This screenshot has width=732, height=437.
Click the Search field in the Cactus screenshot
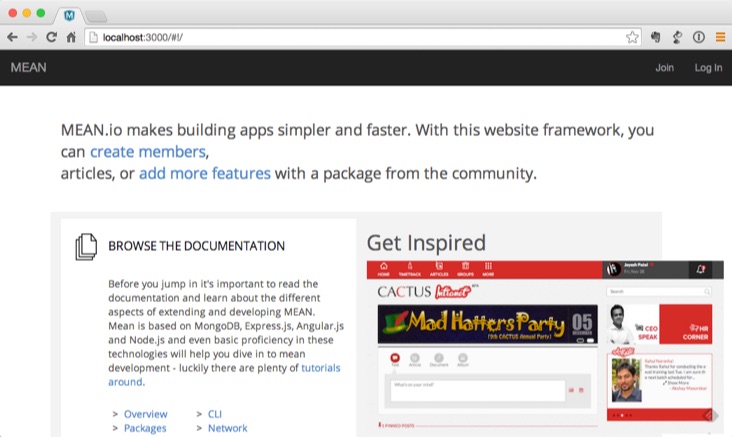point(659,291)
